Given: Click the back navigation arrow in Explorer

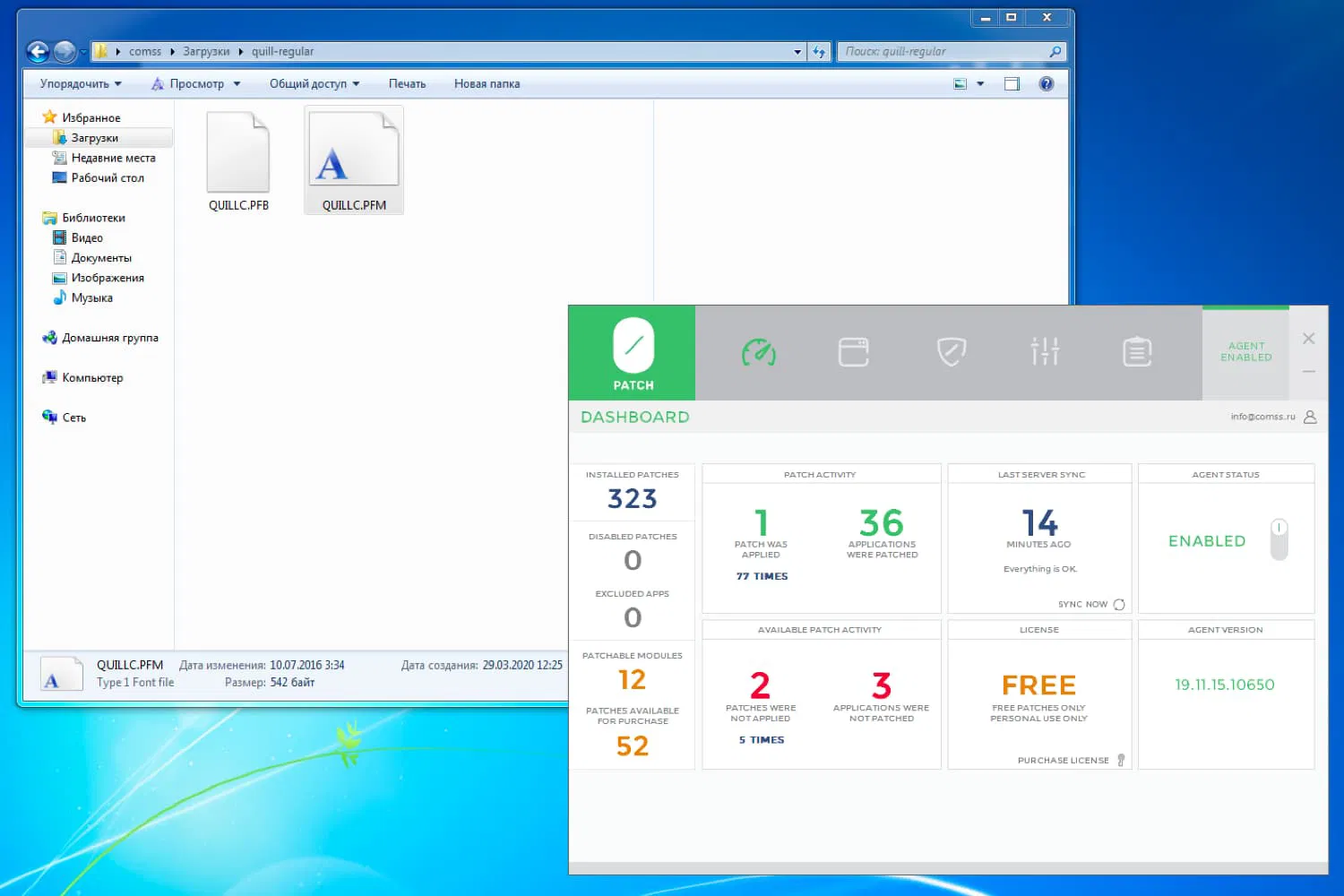Looking at the screenshot, I should pyautogui.click(x=38, y=51).
